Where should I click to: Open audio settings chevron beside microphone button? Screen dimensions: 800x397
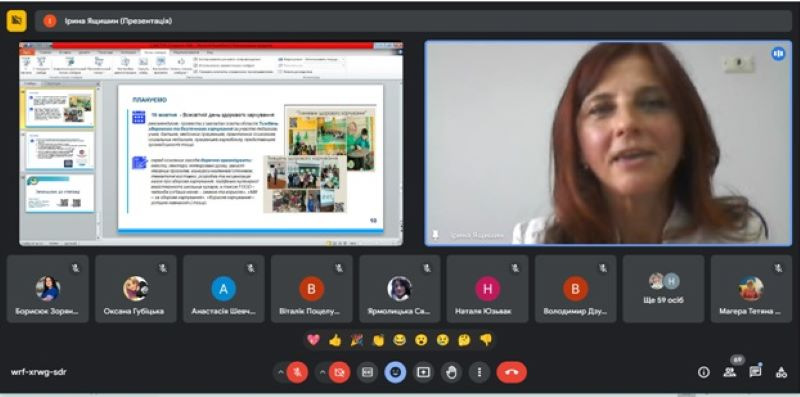coord(280,373)
